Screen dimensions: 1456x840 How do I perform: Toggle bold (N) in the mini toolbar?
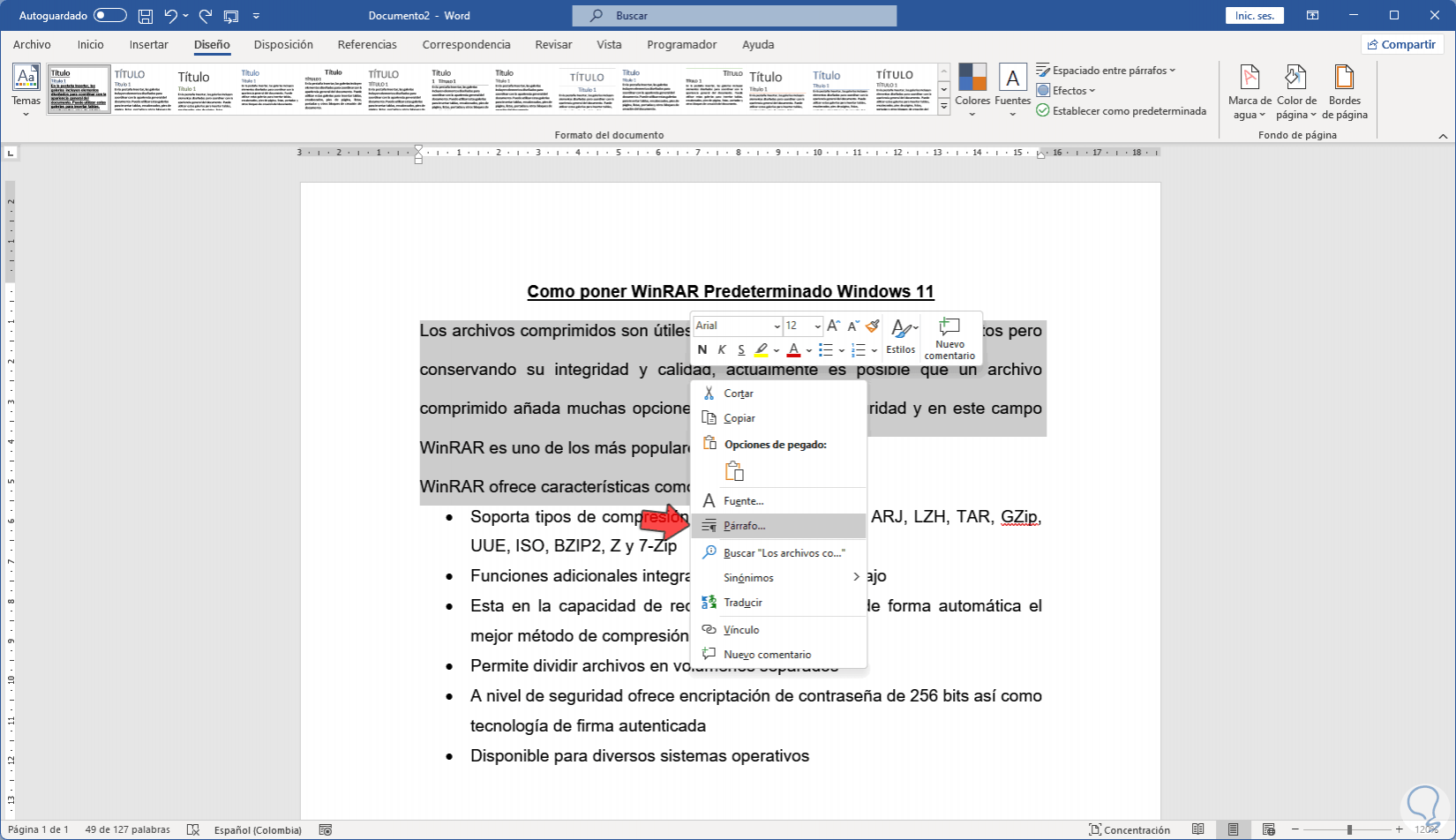(x=702, y=350)
